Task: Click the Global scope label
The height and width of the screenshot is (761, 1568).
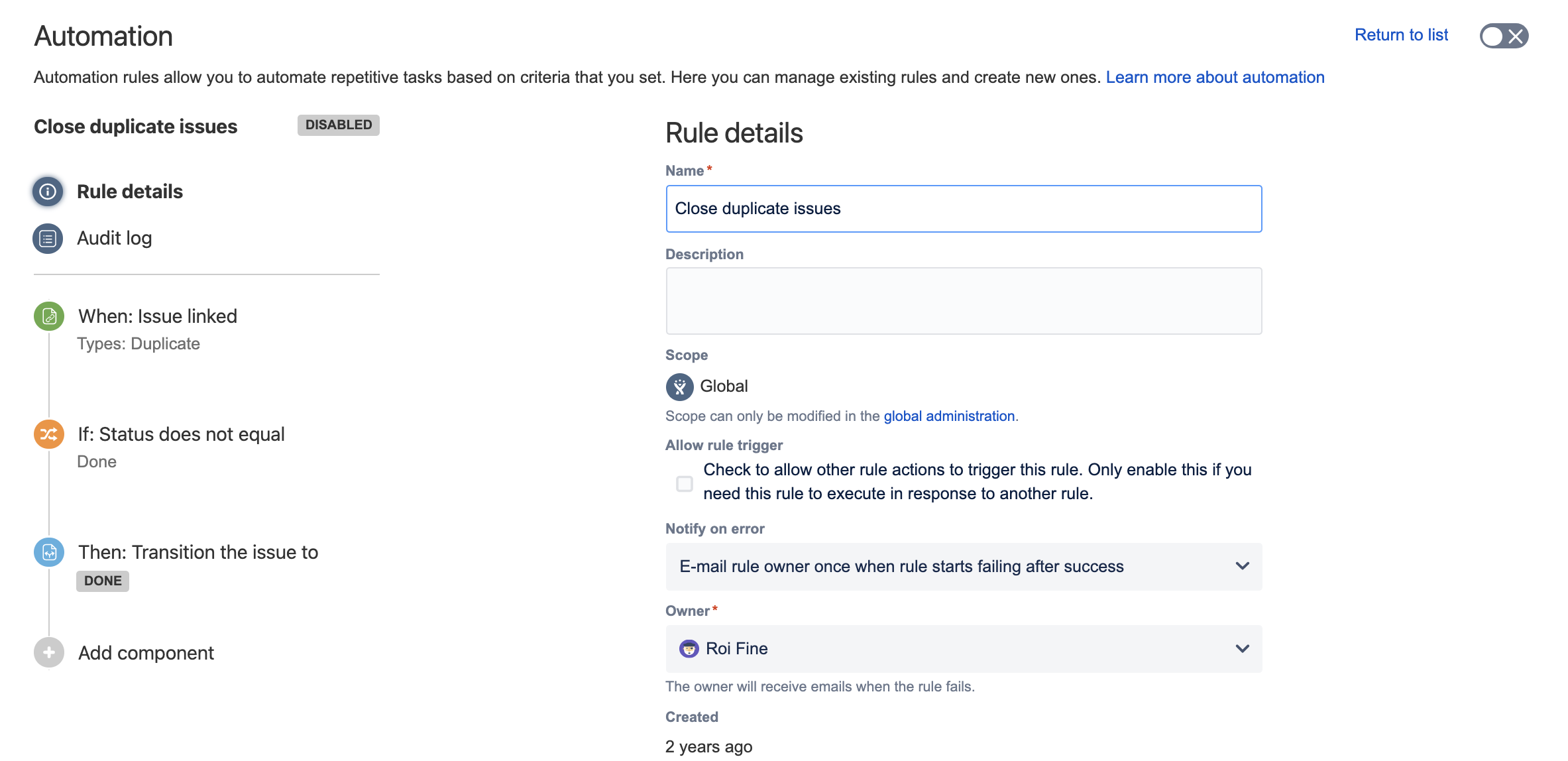Action: pyautogui.click(x=724, y=386)
